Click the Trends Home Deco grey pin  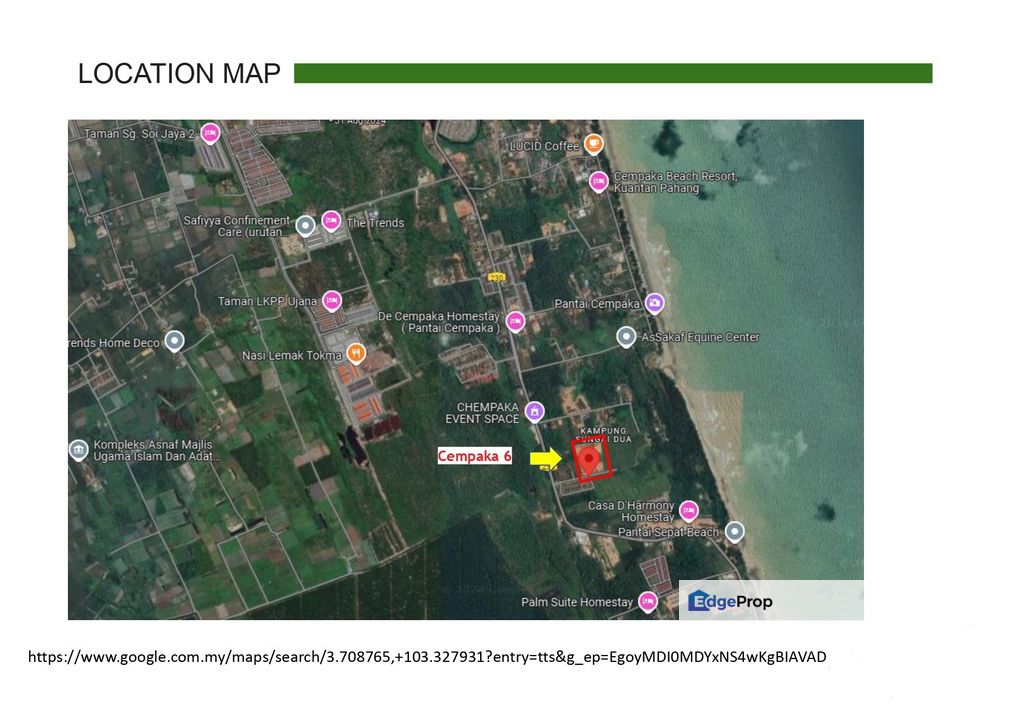point(174,341)
